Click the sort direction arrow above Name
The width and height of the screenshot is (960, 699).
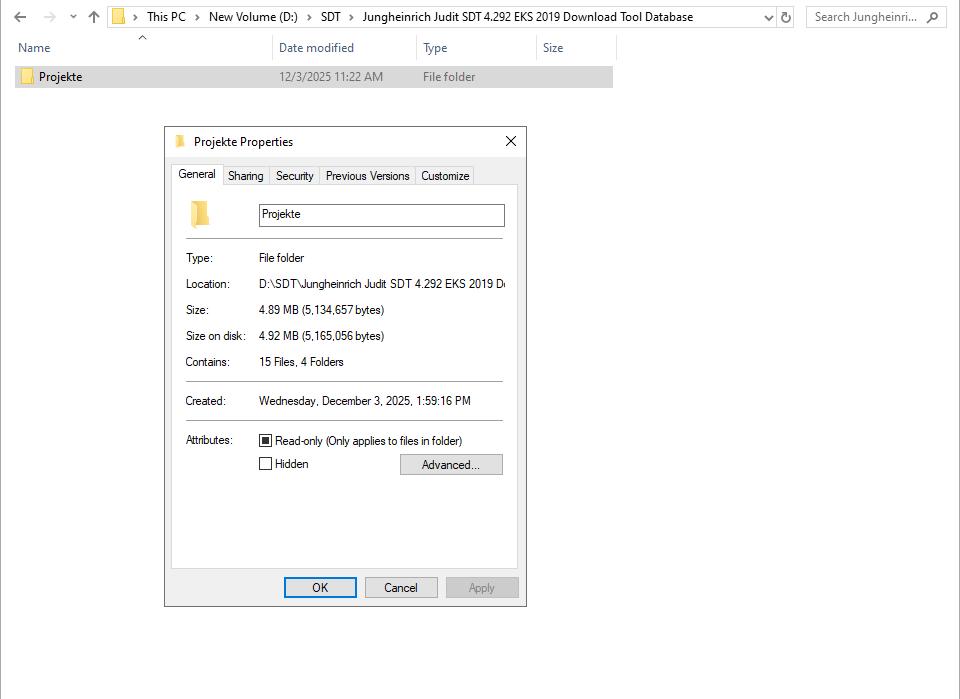(143, 37)
